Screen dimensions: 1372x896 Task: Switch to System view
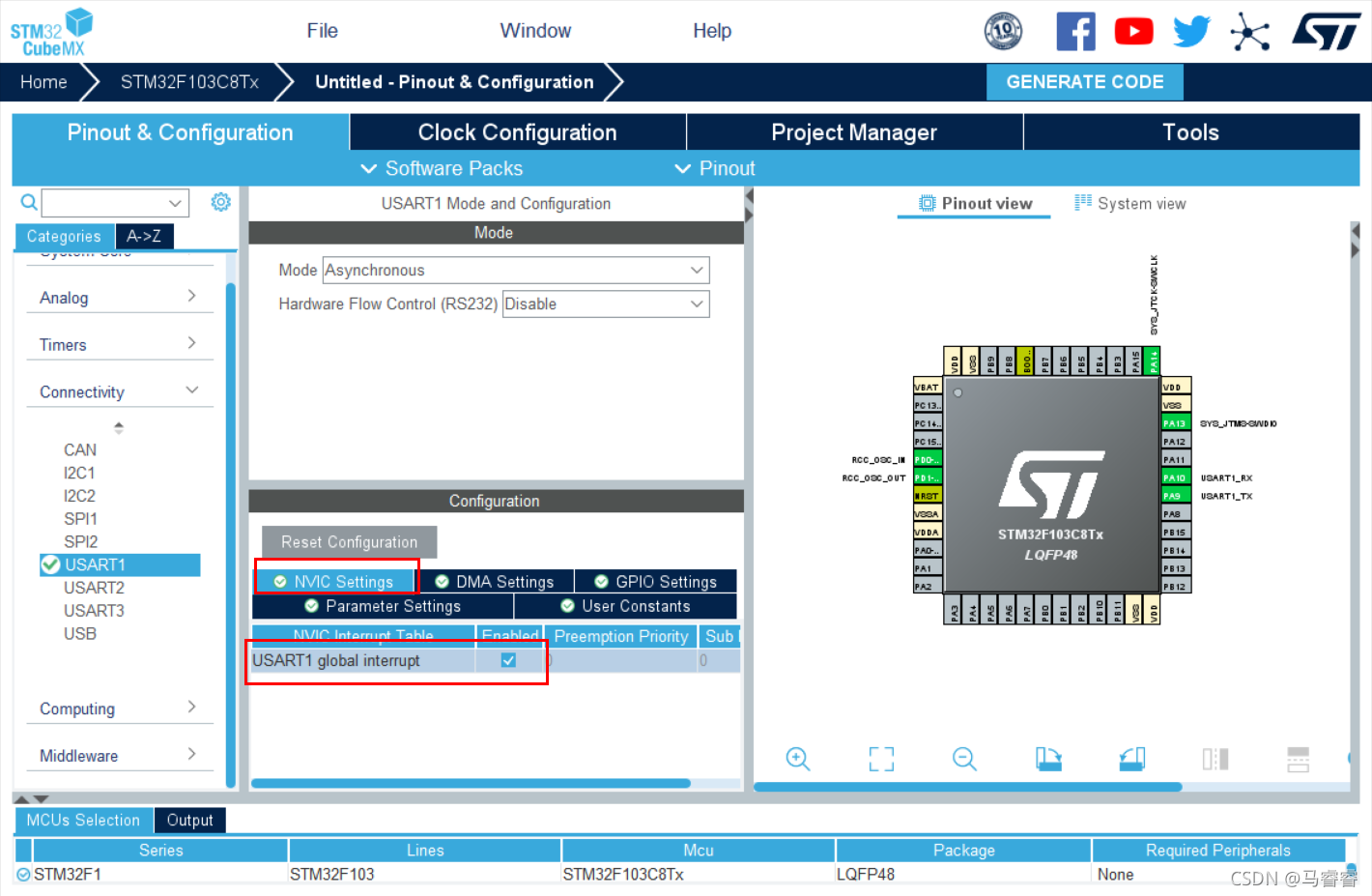point(1130,203)
